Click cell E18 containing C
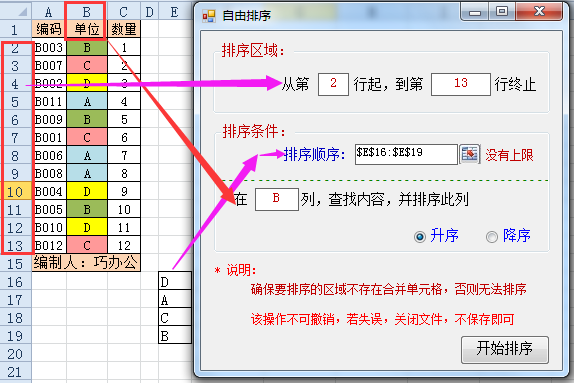The height and width of the screenshot is (383, 574). click(175, 317)
